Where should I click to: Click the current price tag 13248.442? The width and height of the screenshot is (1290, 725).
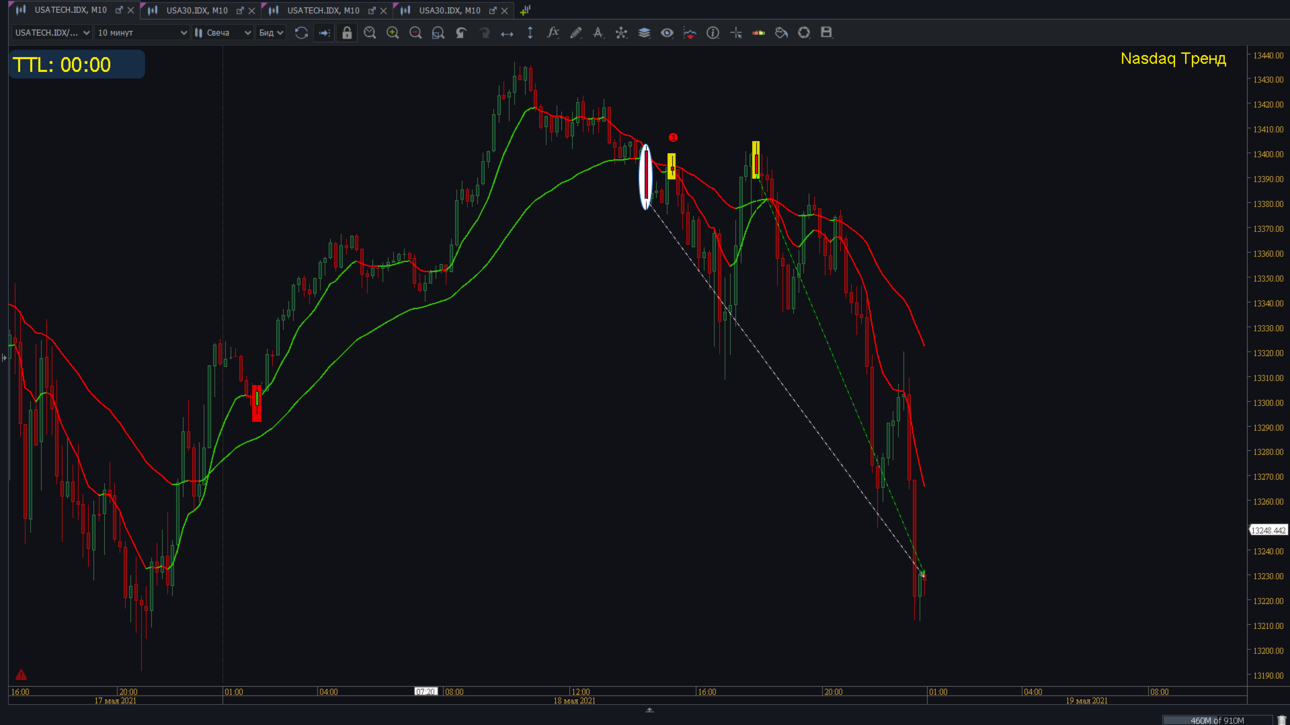[x=1268, y=530]
